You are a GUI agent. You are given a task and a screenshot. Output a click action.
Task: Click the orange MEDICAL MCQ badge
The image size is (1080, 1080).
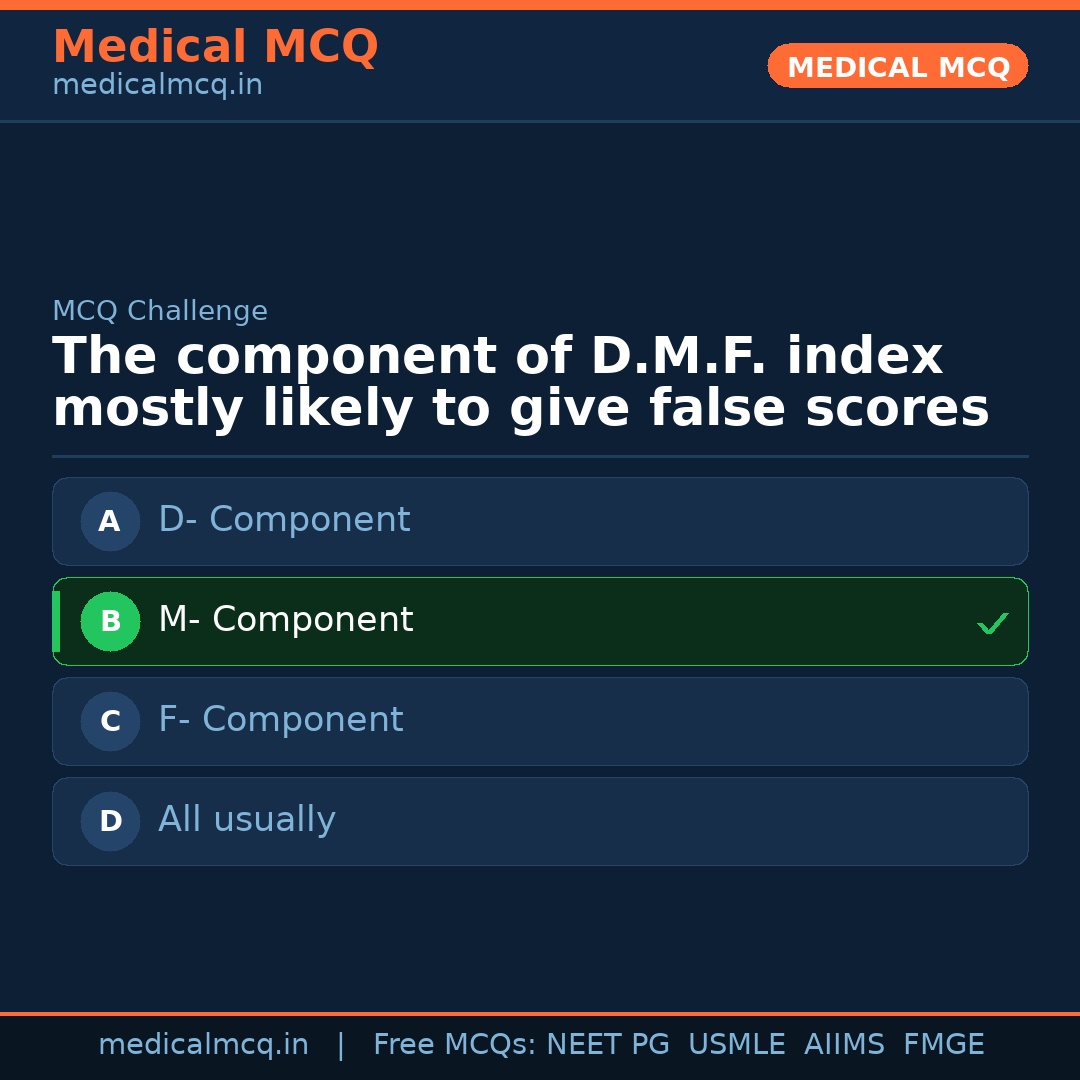(897, 66)
